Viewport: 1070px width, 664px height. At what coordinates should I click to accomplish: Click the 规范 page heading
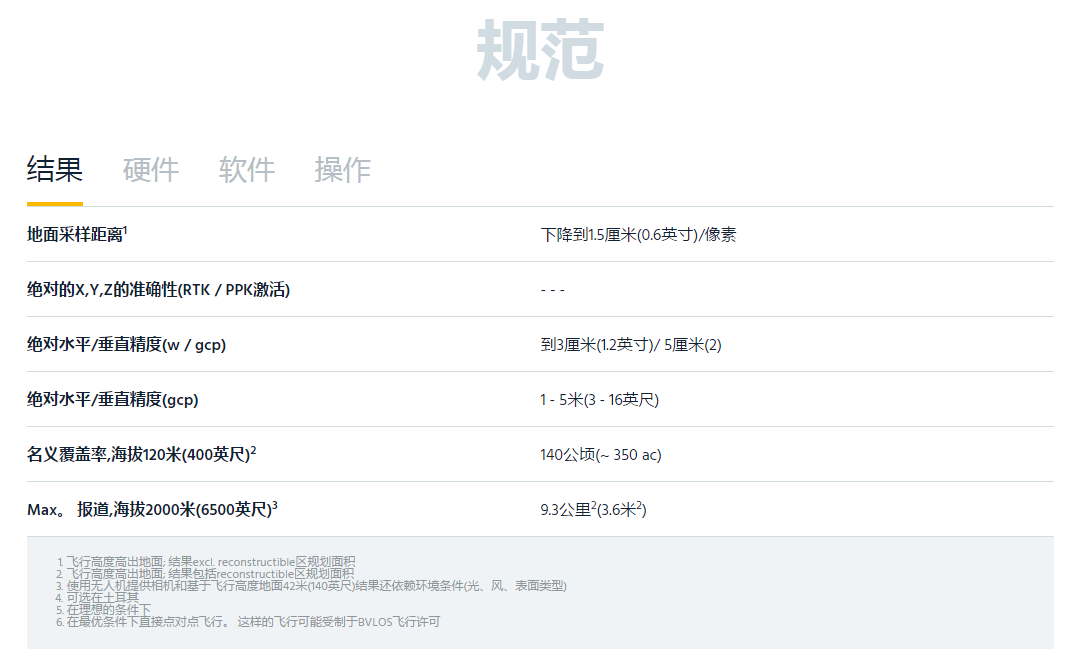[x=539, y=50]
